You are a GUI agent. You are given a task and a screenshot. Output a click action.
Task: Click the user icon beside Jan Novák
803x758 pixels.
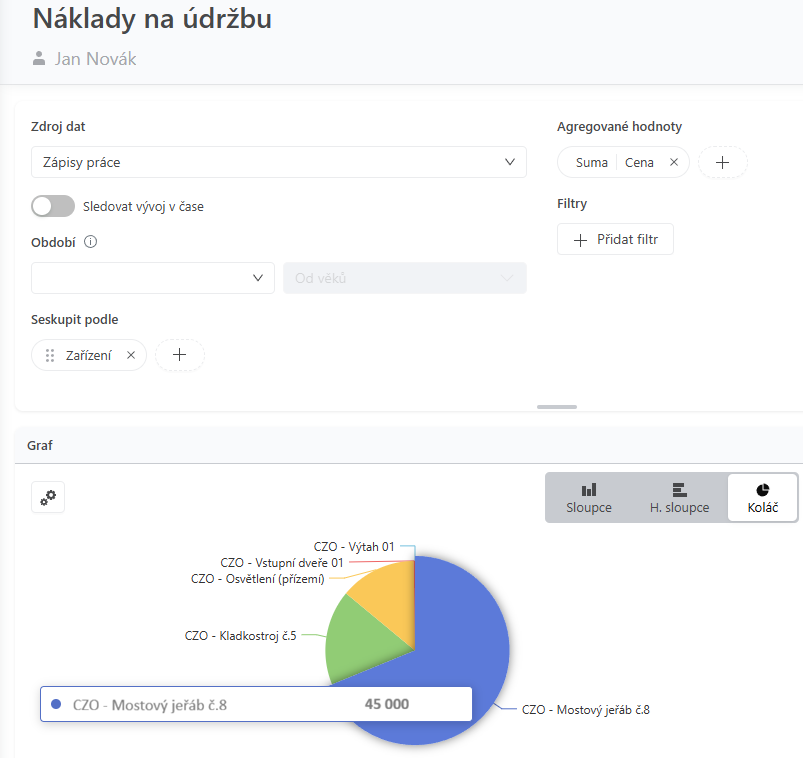(x=39, y=58)
